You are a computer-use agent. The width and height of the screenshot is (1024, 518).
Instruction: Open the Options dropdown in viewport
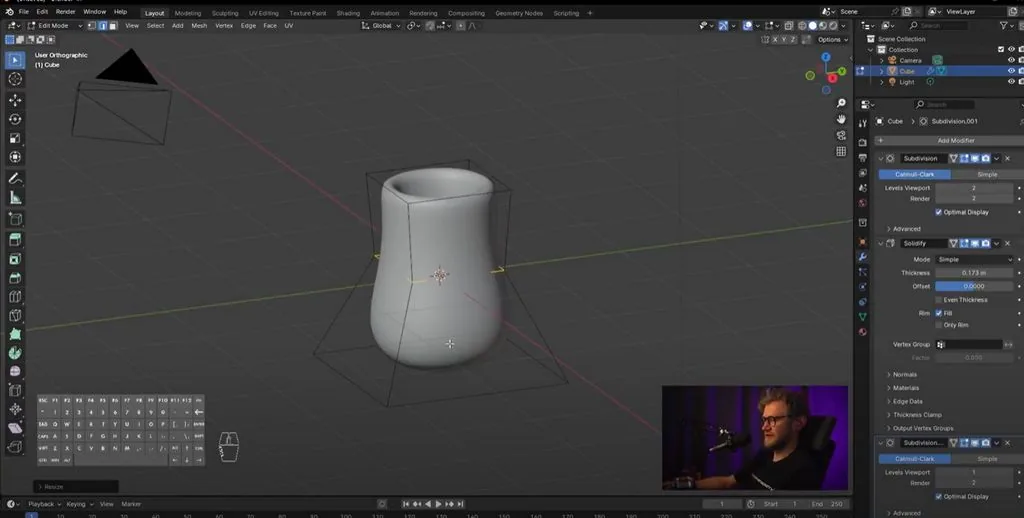coord(833,40)
